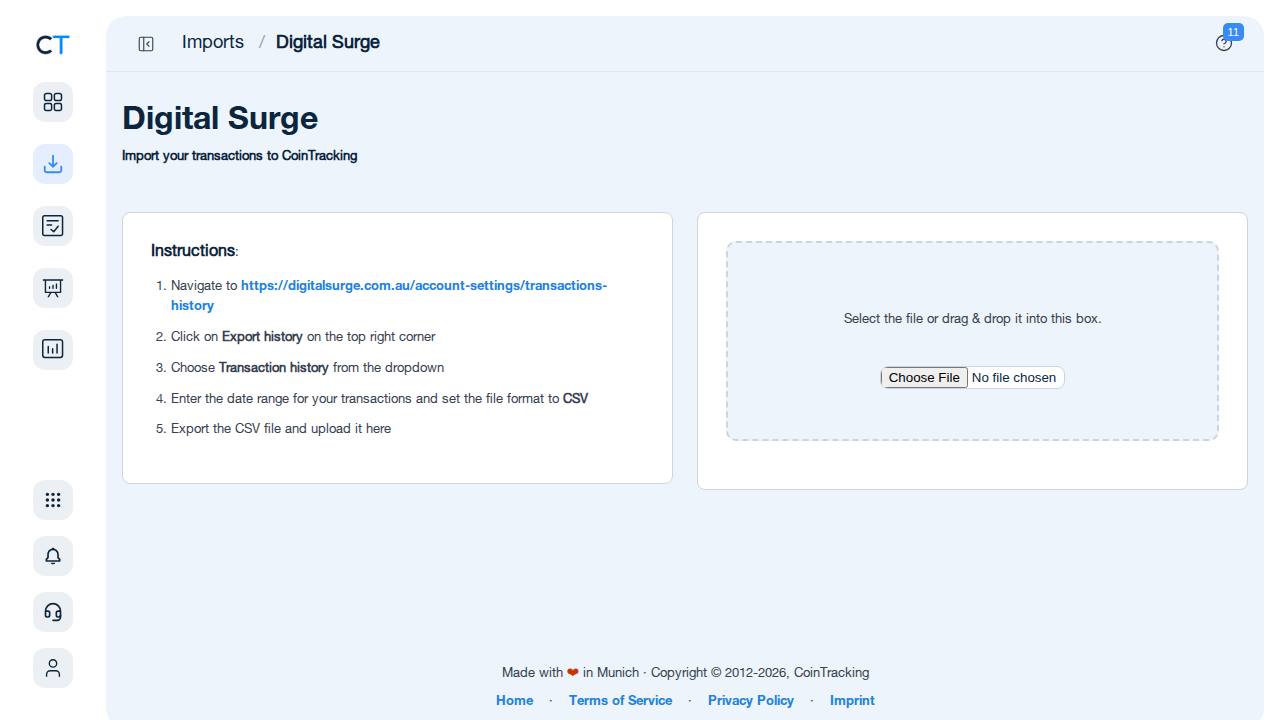This screenshot has width=1280, height=720.
Task: Open the bar chart reports icon in sidebar
Action: click(53, 350)
